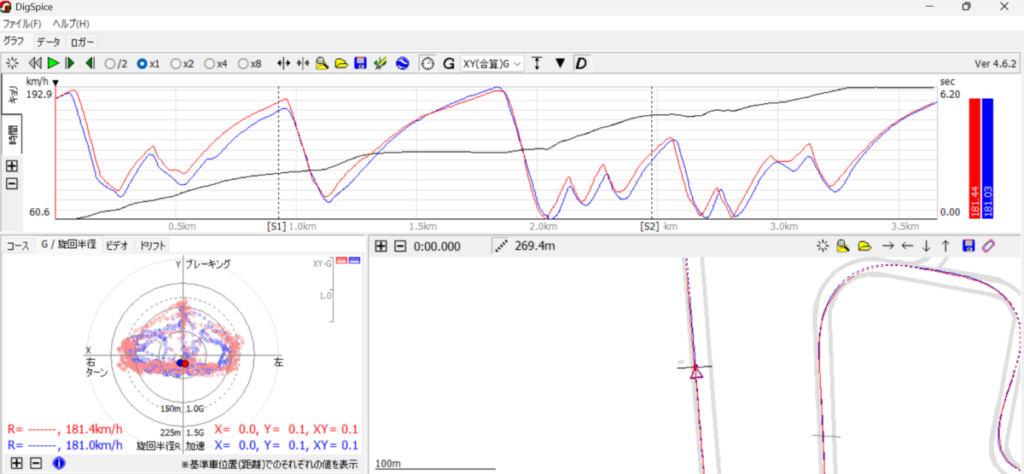This screenshot has width=1024, height=474.
Task: Click the minus zoom button in map toolbar
Action: (400, 245)
